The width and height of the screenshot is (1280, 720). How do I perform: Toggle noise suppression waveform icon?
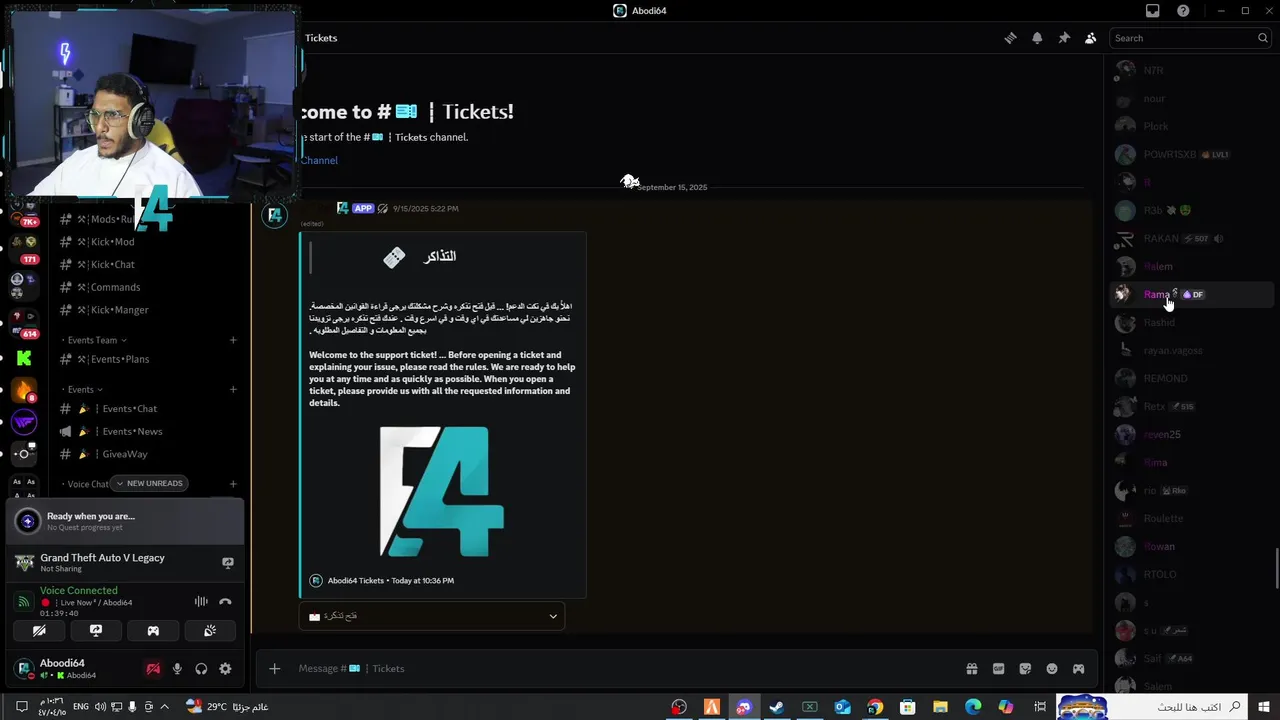[201, 601]
